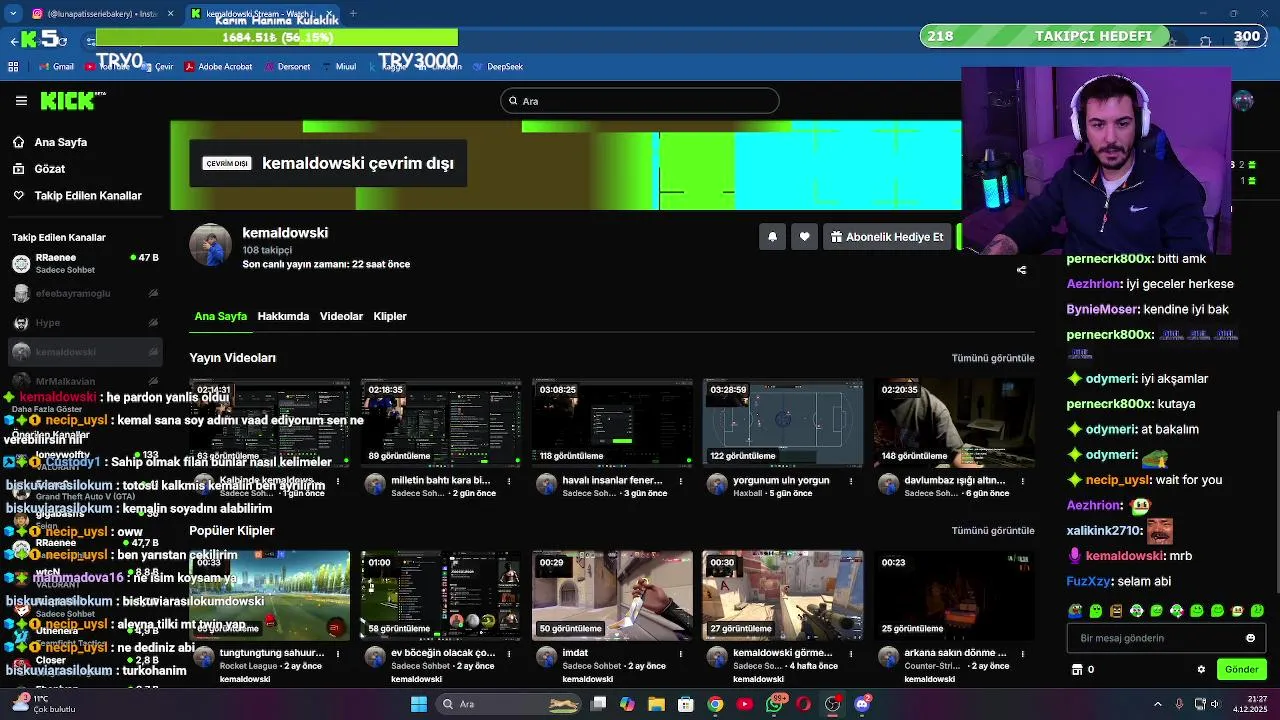This screenshot has width=1280, height=720.
Task: Open the chat shop icon
Action: click(x=1077, y=670)
